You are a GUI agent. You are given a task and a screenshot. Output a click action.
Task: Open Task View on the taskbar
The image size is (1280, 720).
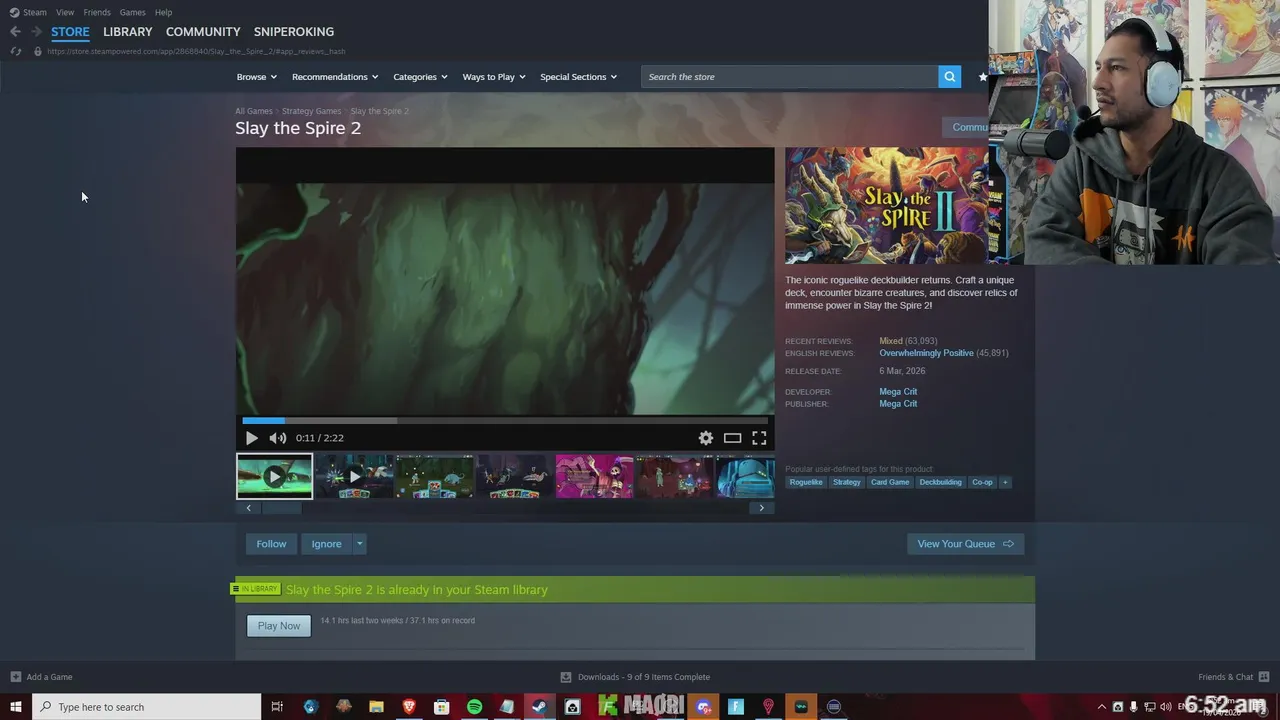[277, 707]
